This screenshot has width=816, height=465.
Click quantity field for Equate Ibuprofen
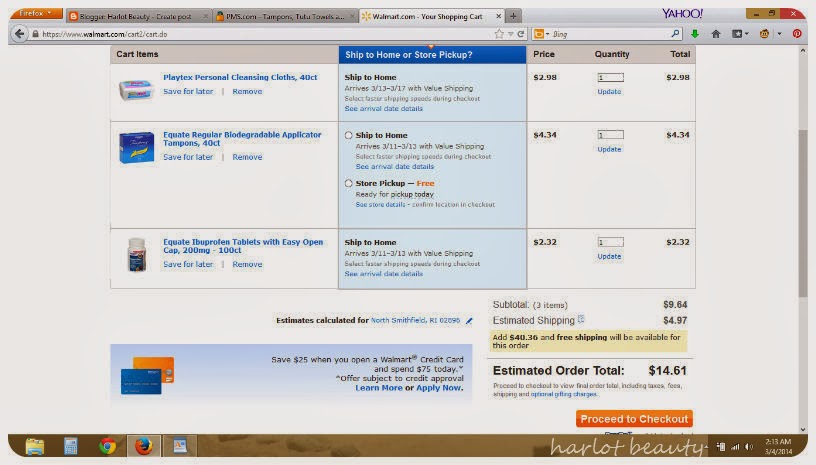click(610, 242)
